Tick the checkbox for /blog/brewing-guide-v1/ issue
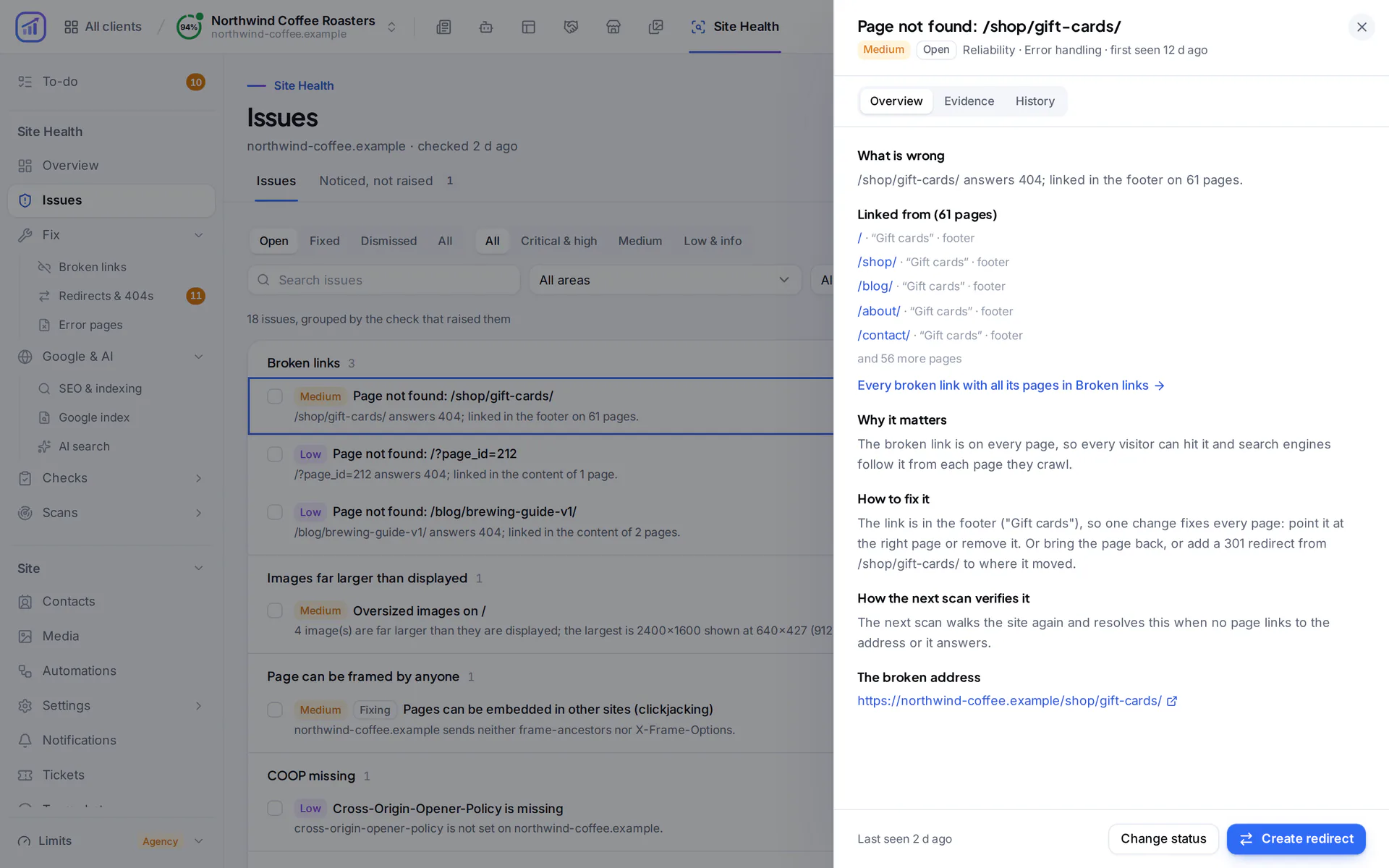The height and width of the screenshot is (868, 1389). 275,512
